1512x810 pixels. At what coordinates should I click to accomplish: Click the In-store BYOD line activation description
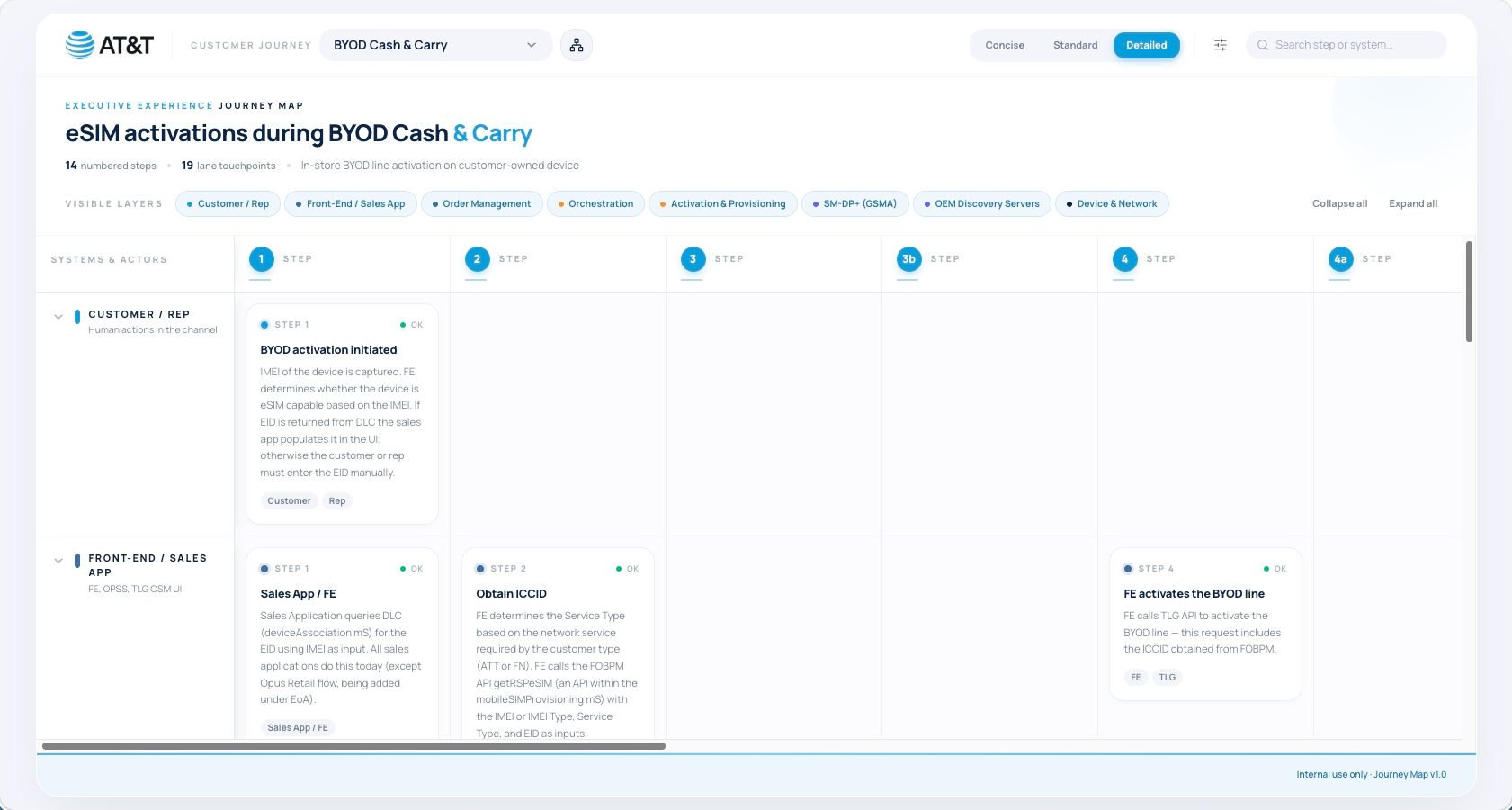pos(440,166)
